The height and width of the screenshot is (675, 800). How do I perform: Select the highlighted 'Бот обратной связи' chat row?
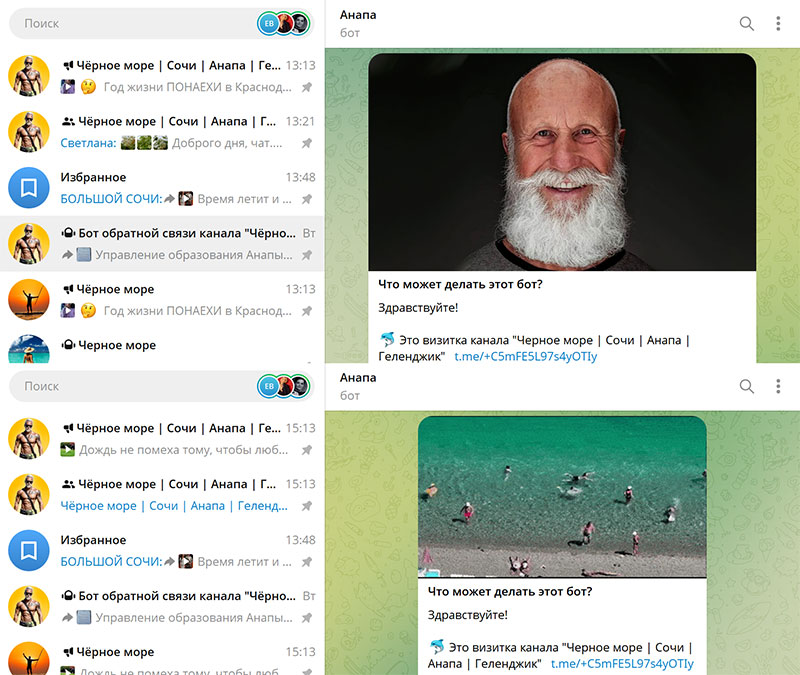[162, 244]
